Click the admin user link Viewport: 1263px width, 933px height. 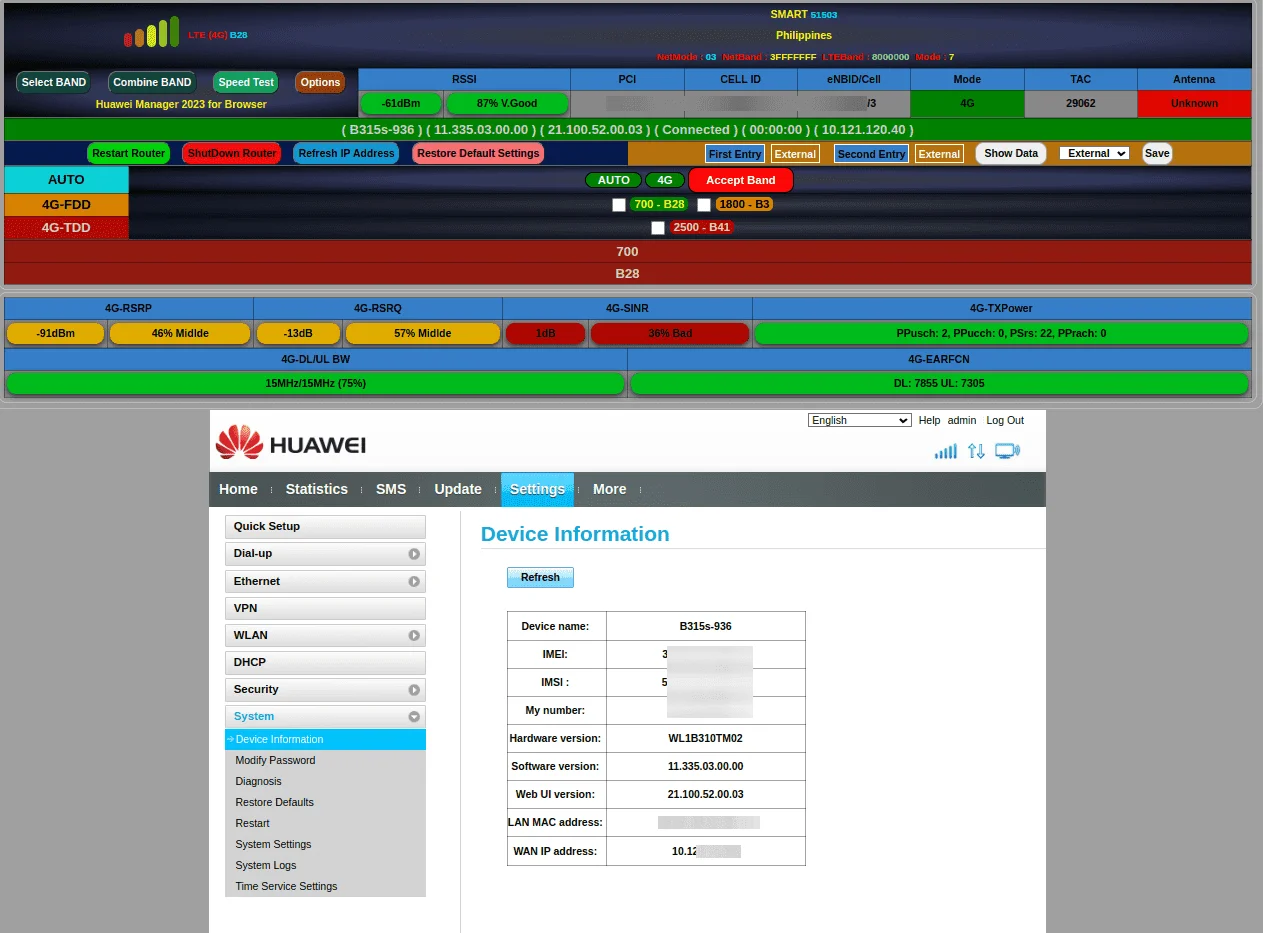pos(962,420)
